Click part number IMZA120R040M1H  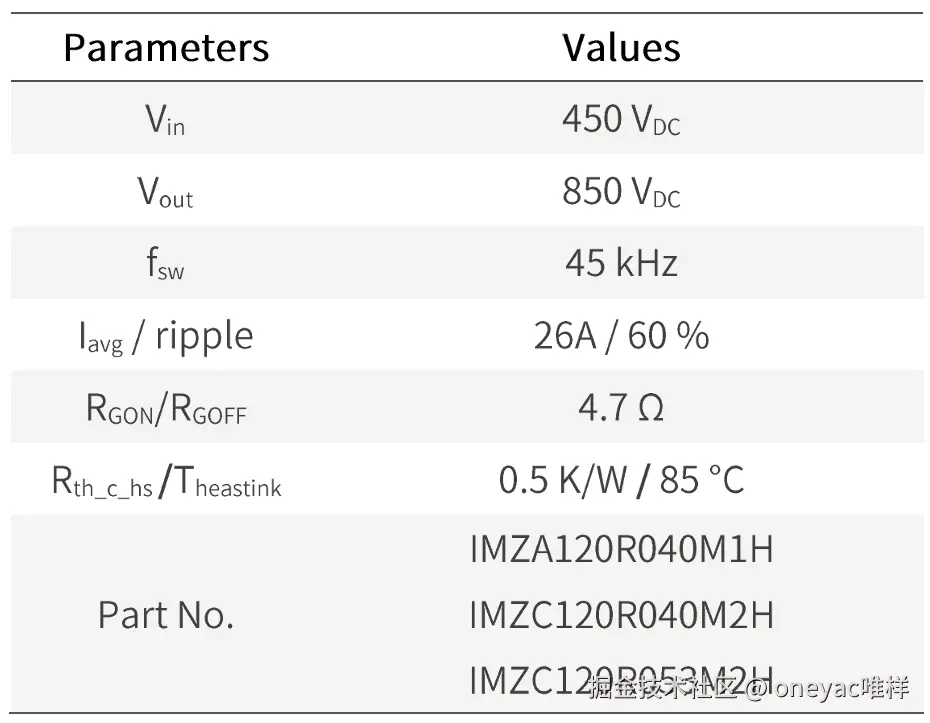[621, 550]
